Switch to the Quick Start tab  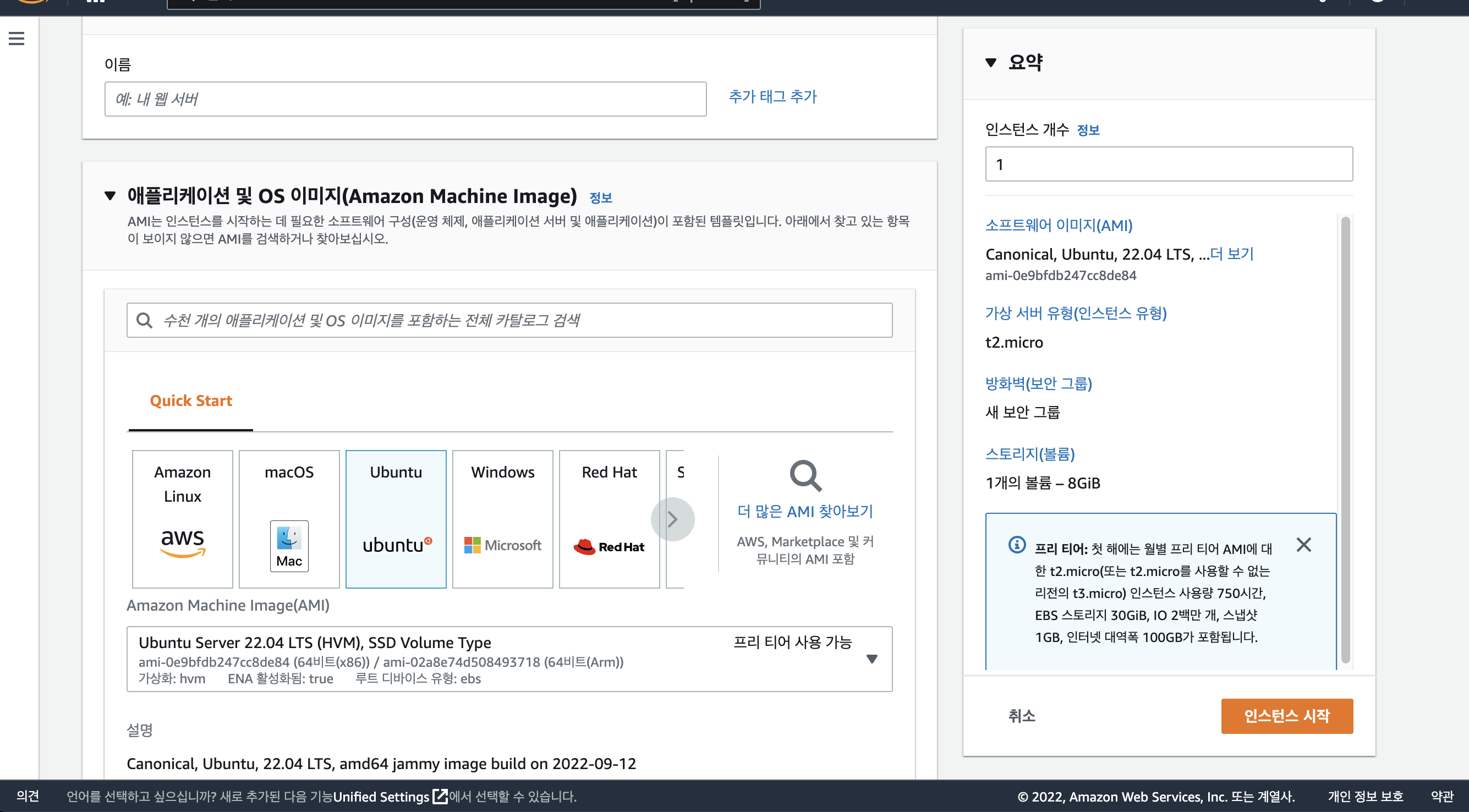[x=190, y=400]
